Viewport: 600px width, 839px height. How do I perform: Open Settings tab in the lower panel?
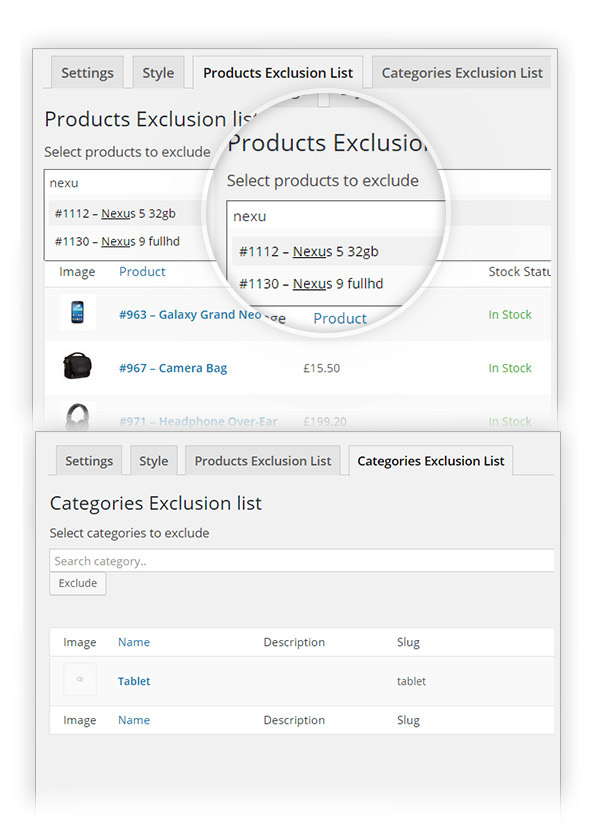tap(89, 461)
